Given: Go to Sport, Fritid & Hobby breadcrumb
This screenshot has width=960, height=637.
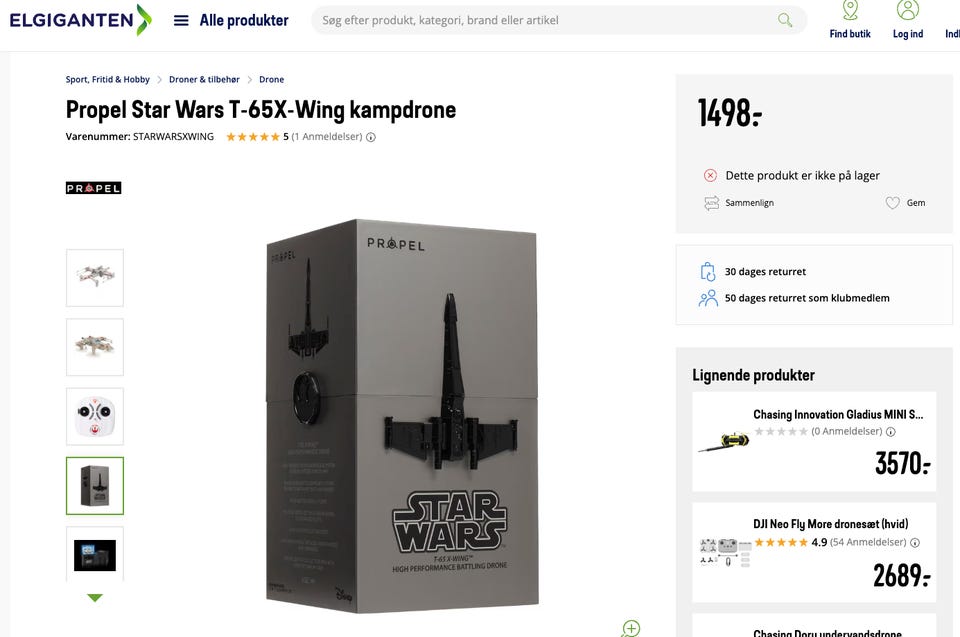Looking at the screenshot, I should pos(108,80).
